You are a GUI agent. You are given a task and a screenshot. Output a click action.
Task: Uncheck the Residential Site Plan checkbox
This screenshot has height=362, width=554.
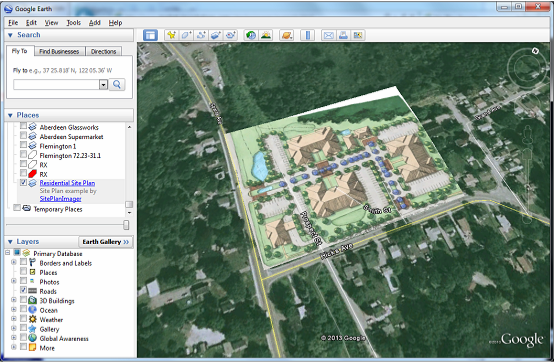pyautogui.click(x=23, y=183)
